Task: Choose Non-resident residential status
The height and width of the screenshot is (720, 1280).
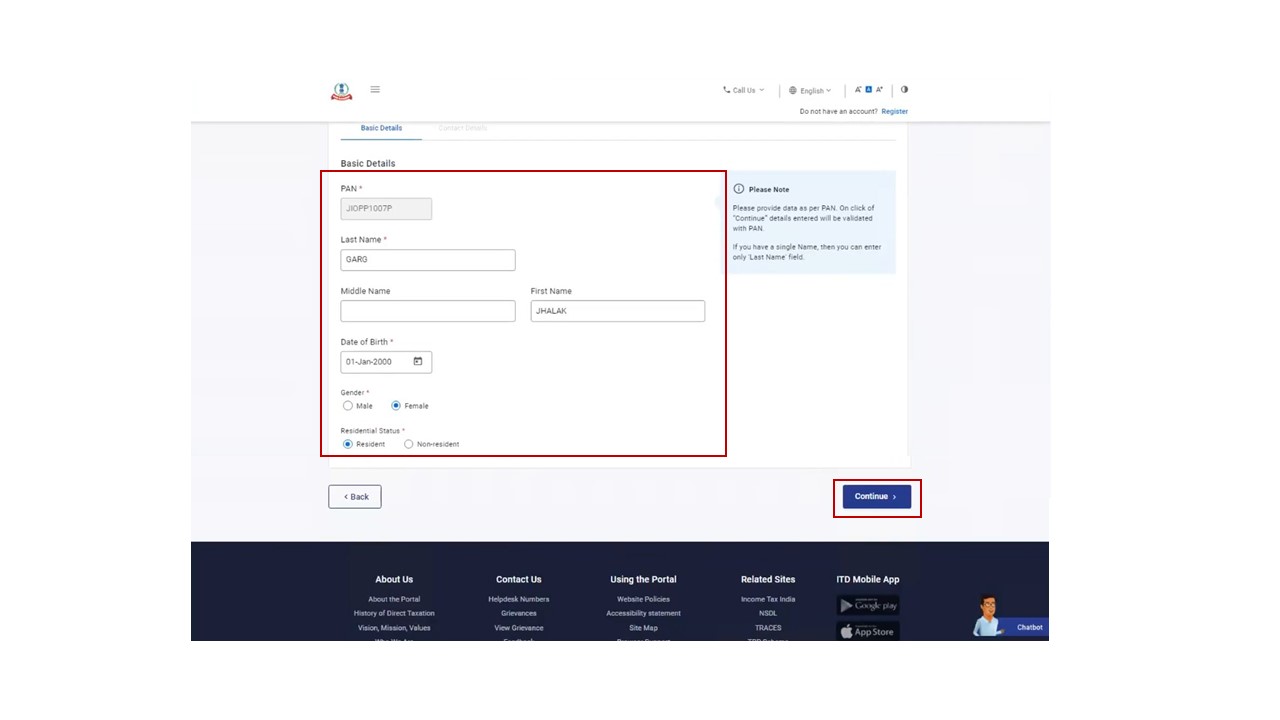Action: point(409,444)
